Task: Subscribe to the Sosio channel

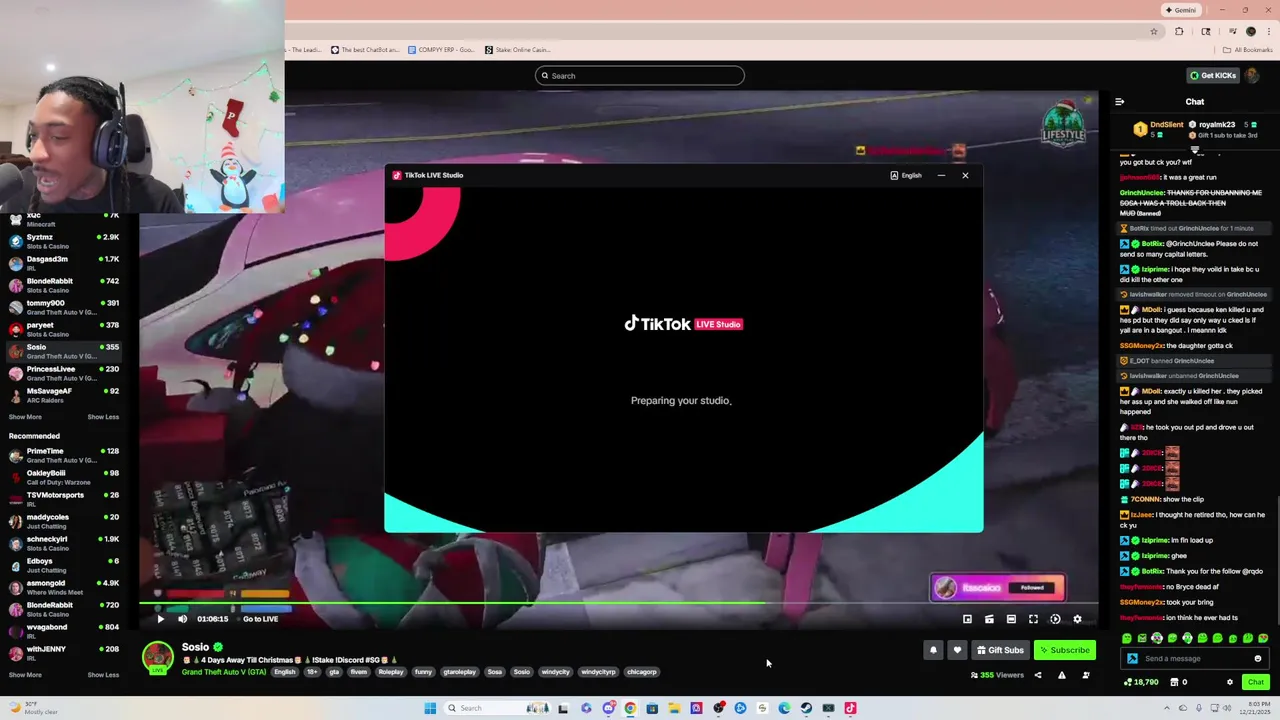Action: (1064, 650)
